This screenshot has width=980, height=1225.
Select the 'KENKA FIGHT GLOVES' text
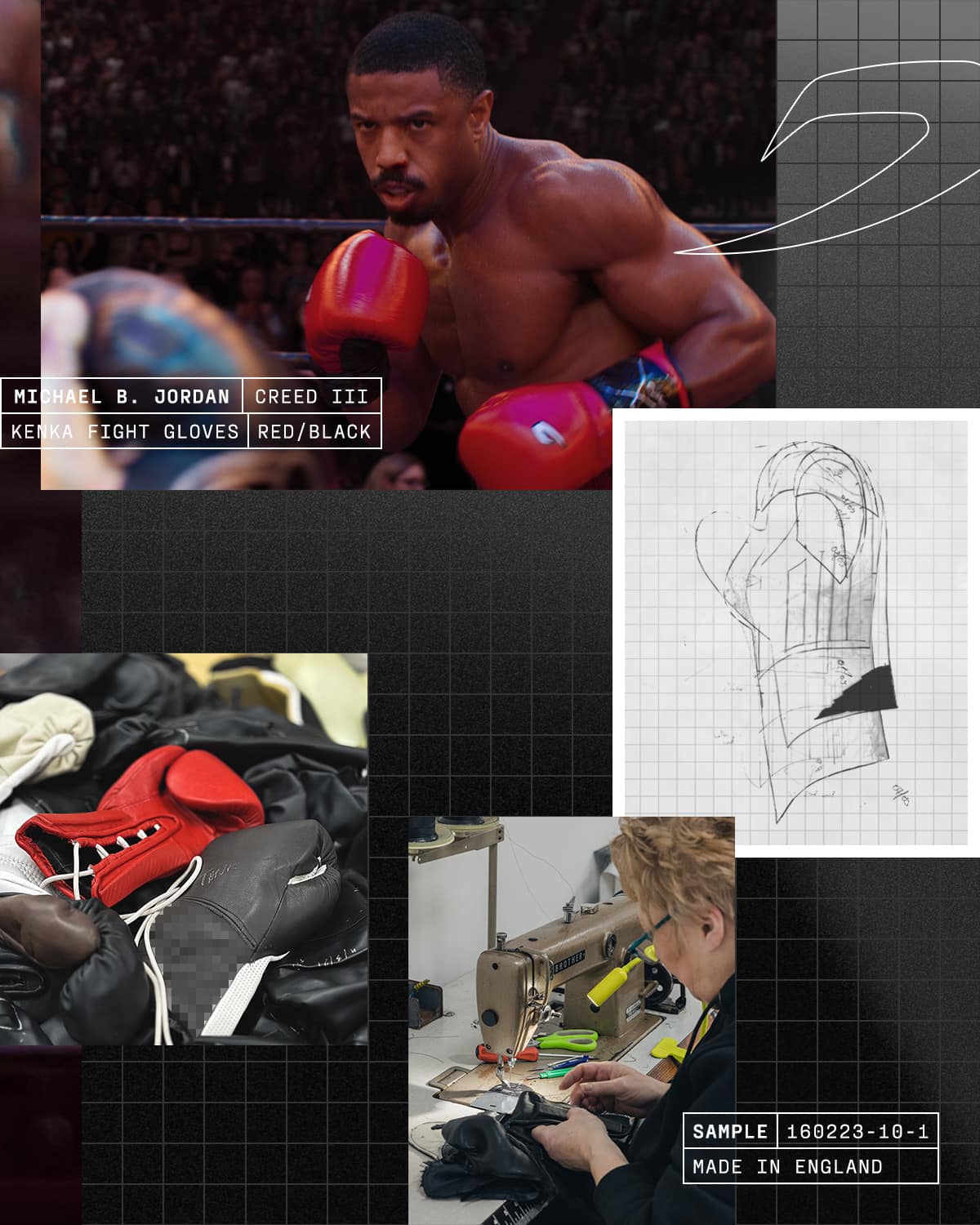tap(124, 431)
